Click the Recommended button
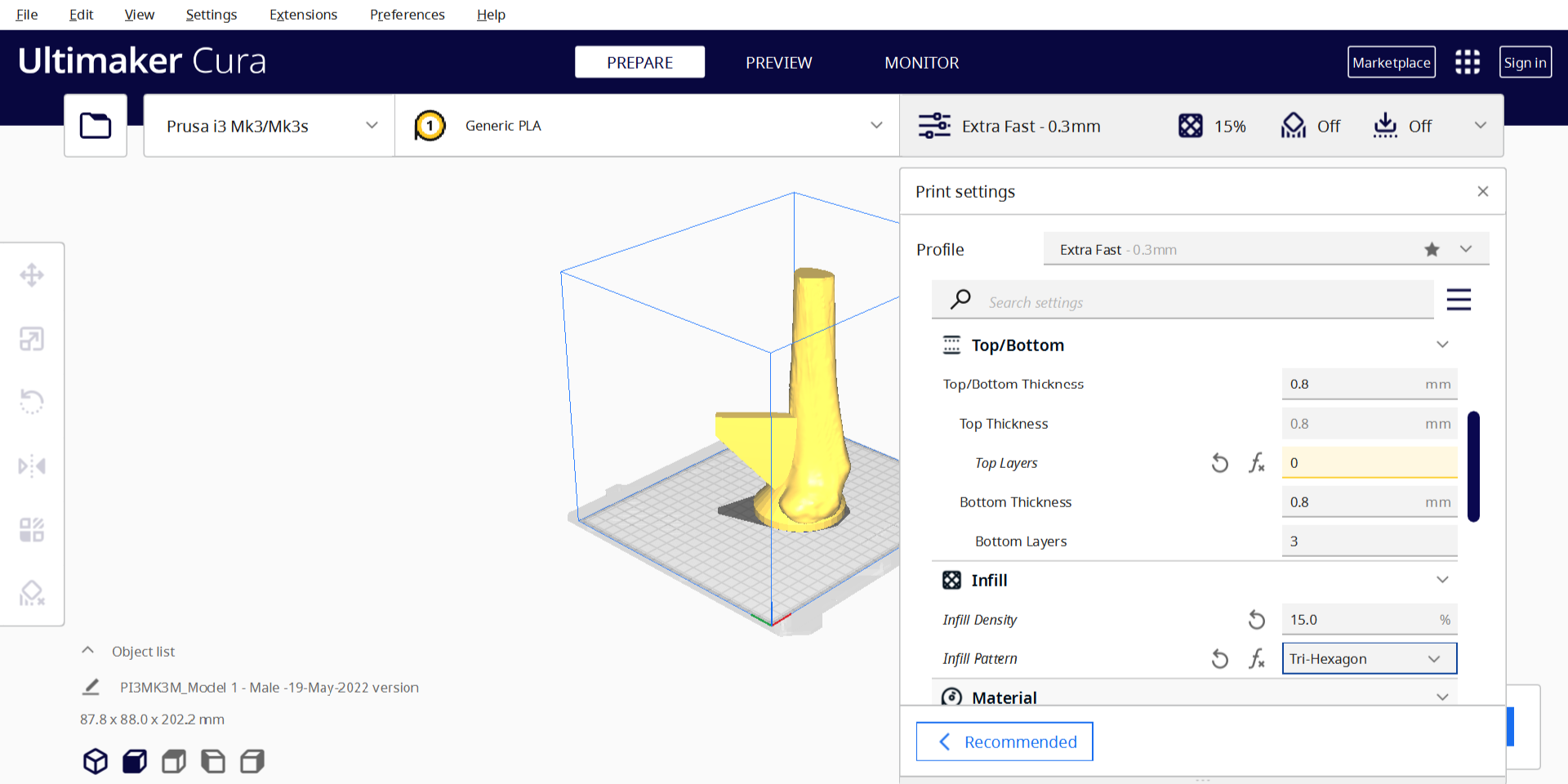The width and height of the screenshot is (1568, 784). coord(1004,742)
